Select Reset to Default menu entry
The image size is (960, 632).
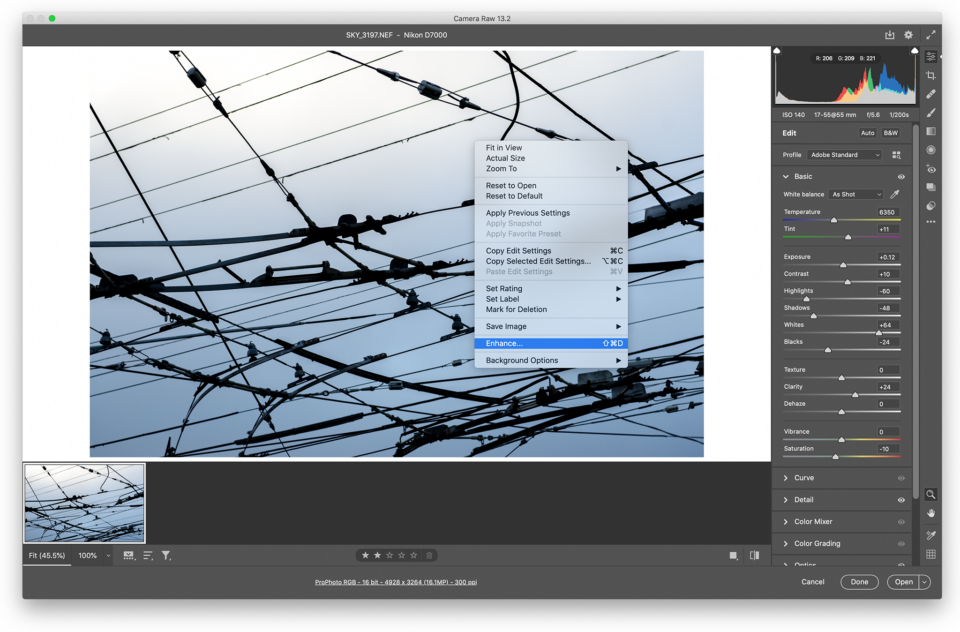[514, 196]
